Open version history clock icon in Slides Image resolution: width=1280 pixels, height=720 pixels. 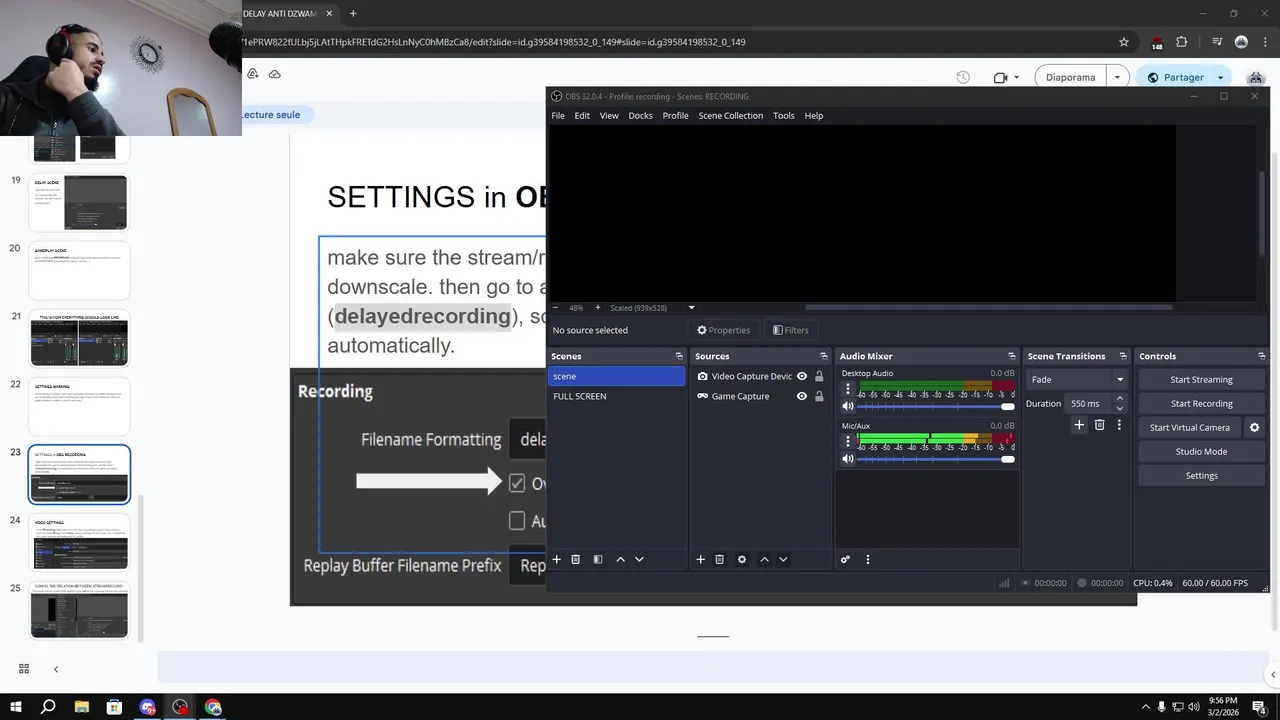pos(963,77)
